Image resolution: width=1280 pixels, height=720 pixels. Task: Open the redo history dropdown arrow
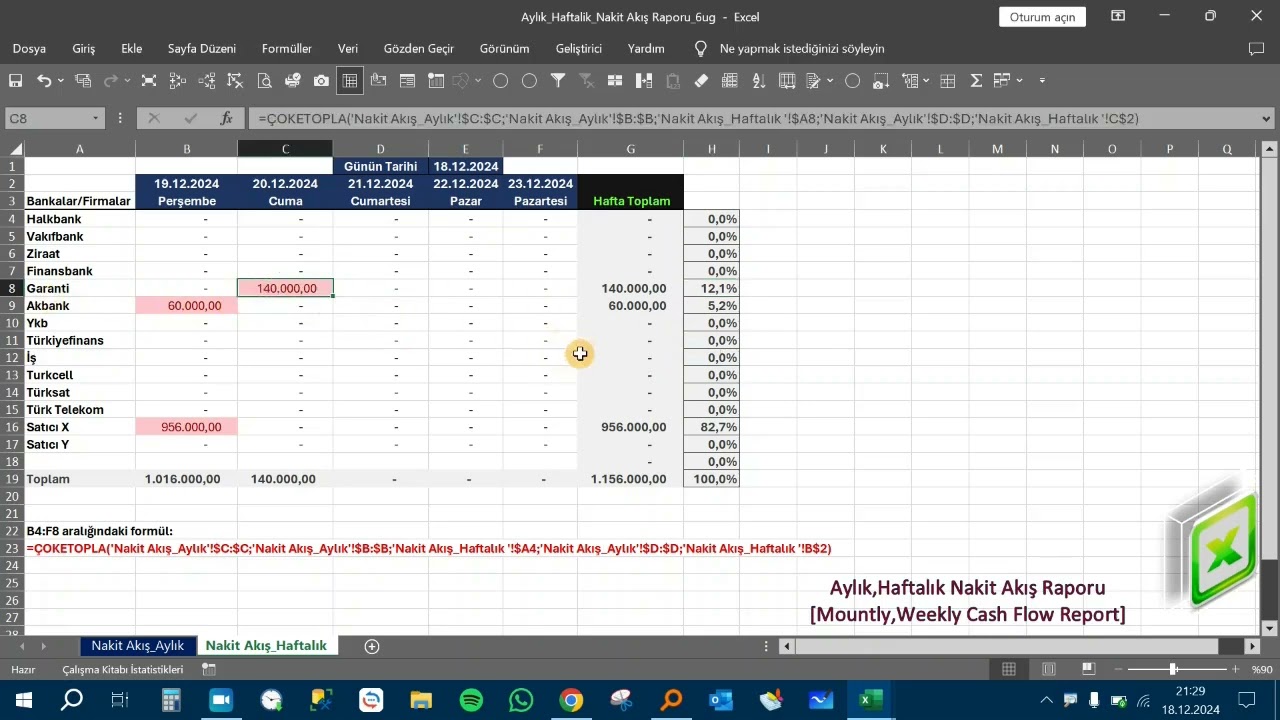(x=129, y=81)
